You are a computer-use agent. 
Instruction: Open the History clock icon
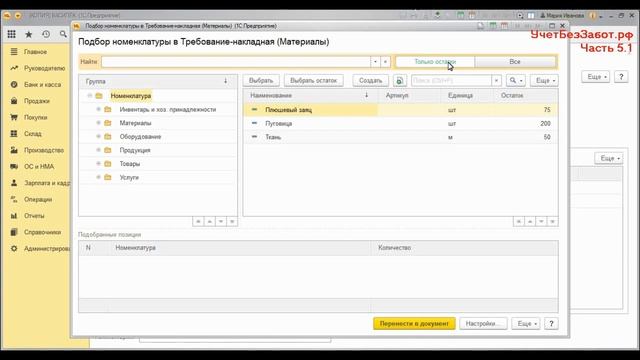(x=46, y=34)
